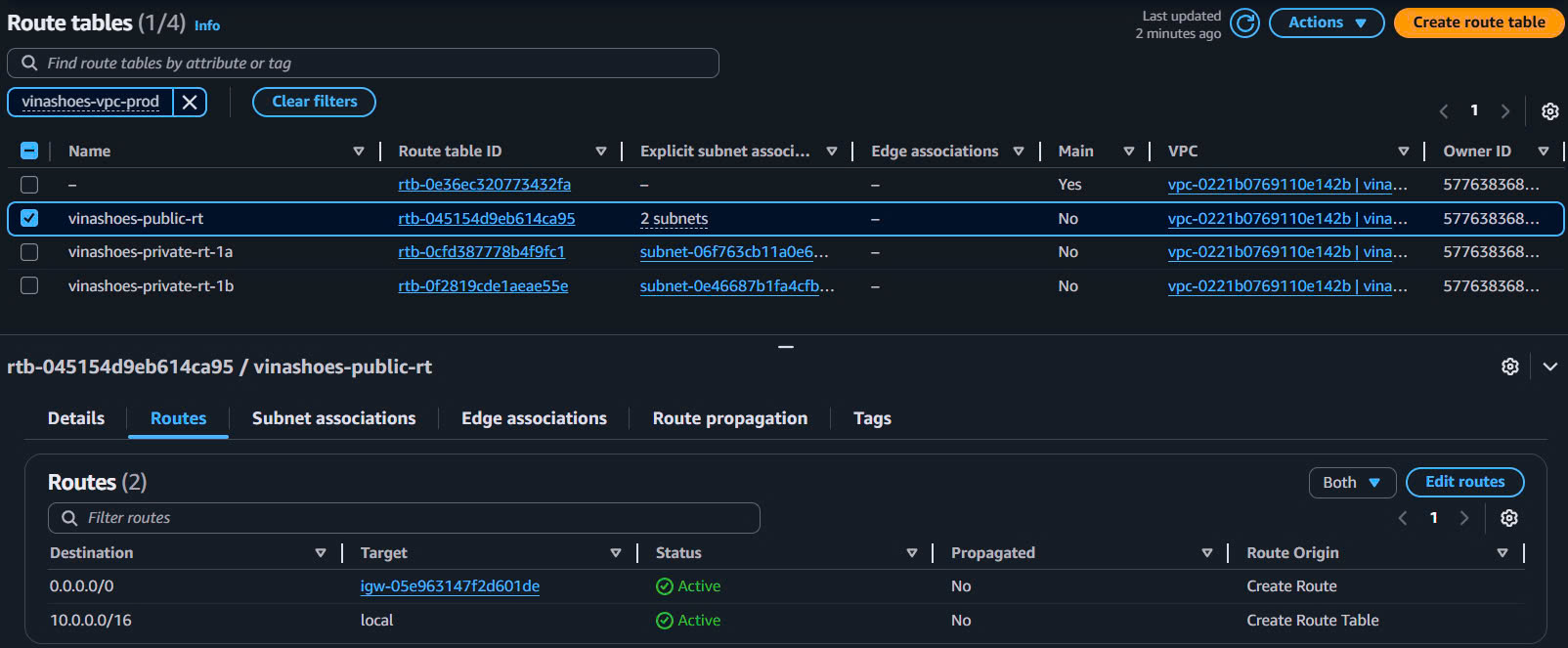
Task: Open Routes table preferences gear
Action: click(x=1509, y=518)
